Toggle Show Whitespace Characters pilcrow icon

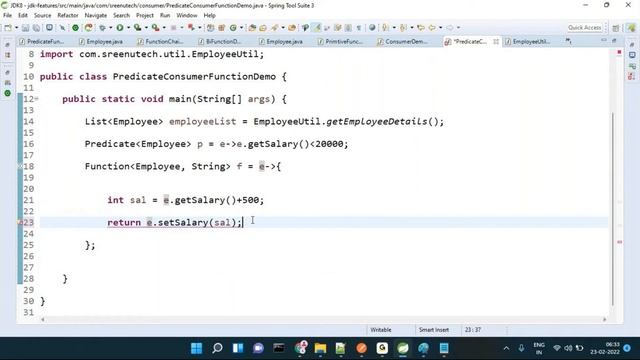coord(359,28)
